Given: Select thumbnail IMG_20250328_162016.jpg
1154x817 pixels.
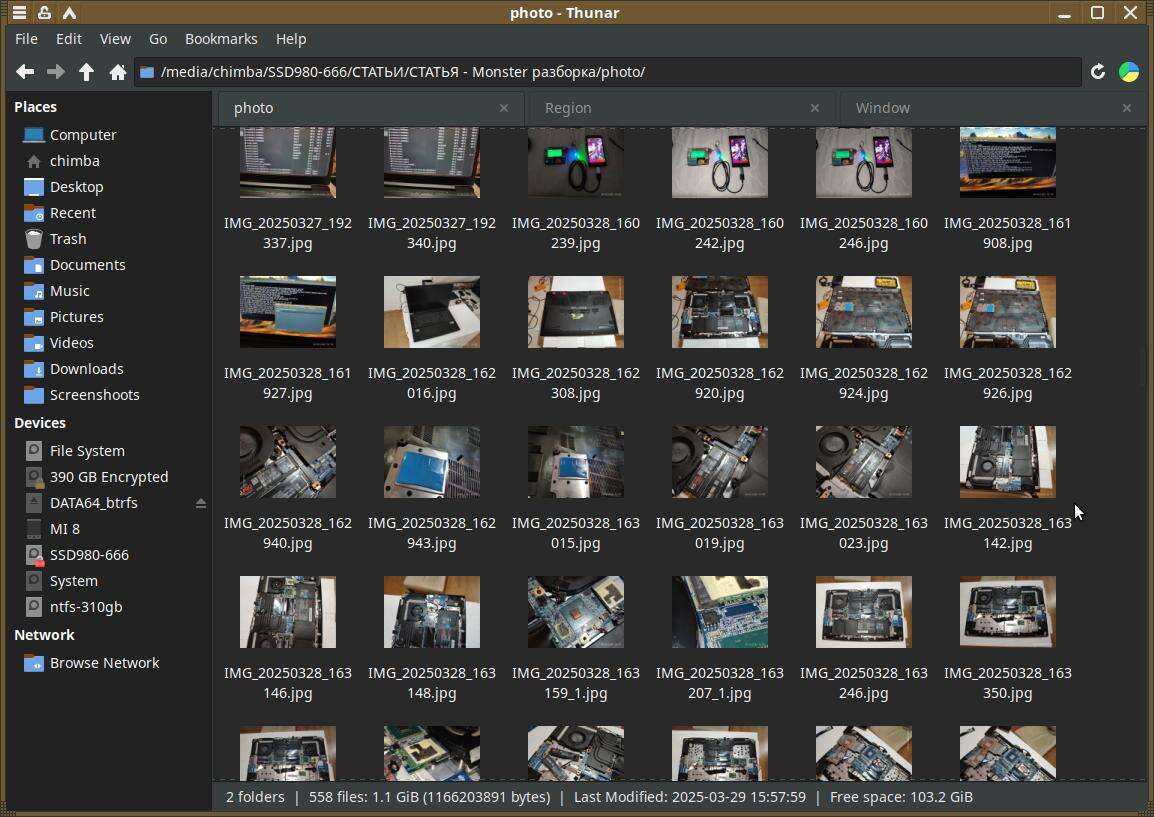Looking at the screenshot, I should tap(431, 313).
